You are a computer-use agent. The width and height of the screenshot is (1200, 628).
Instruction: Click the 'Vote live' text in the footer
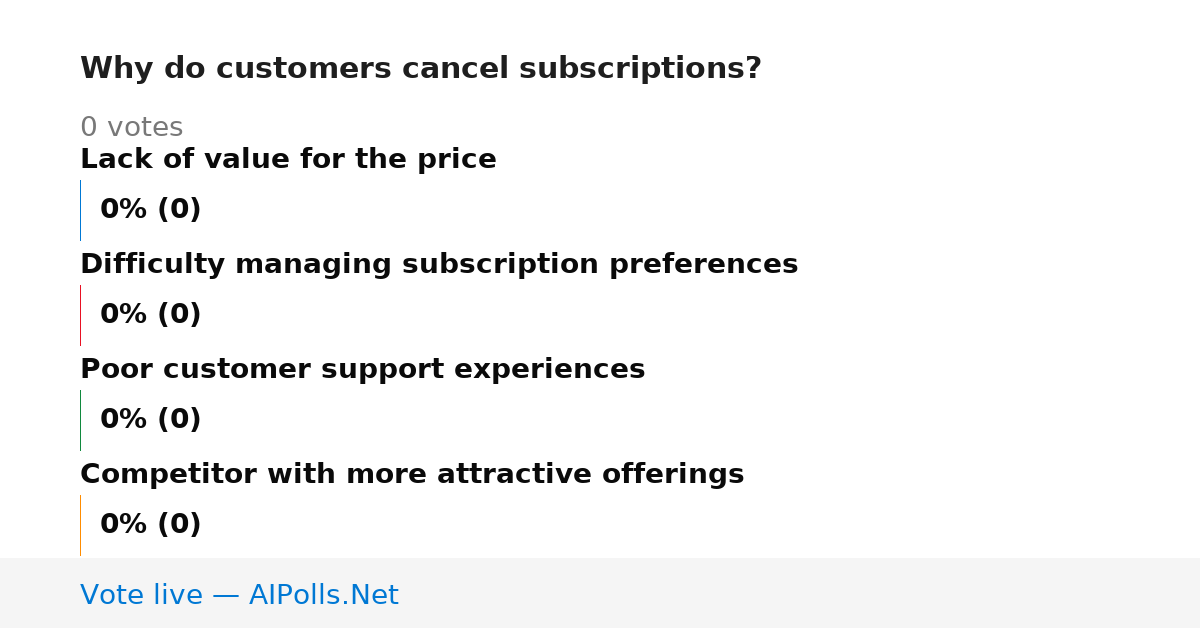click(x=141, y=596)
